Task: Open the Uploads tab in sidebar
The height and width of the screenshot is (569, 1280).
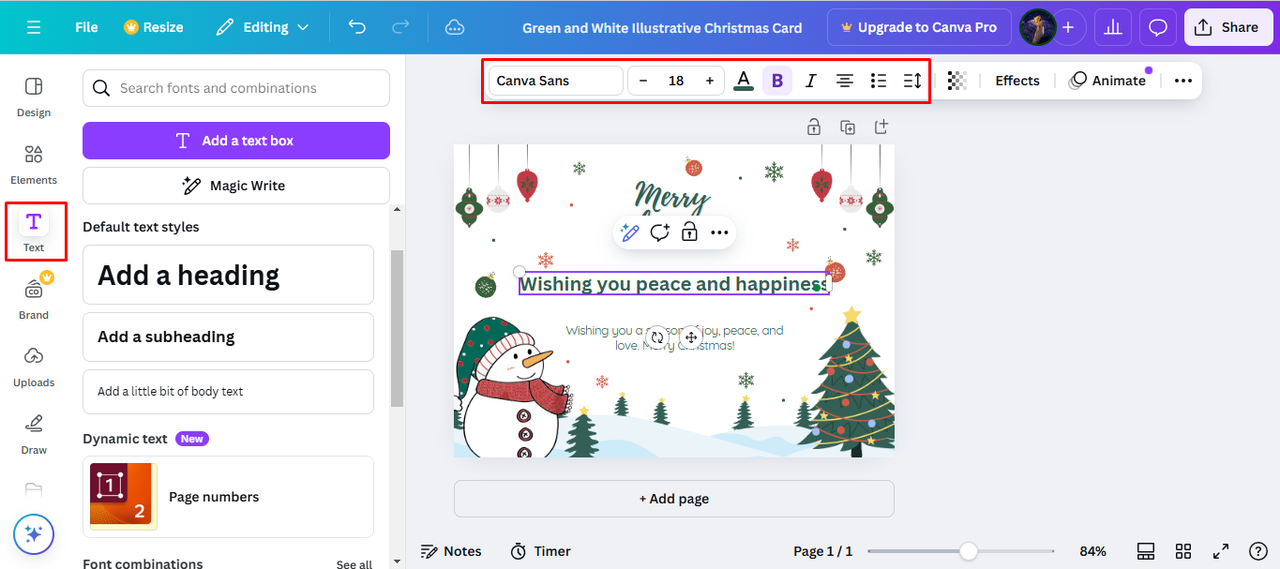Action: tap(34, 367)
